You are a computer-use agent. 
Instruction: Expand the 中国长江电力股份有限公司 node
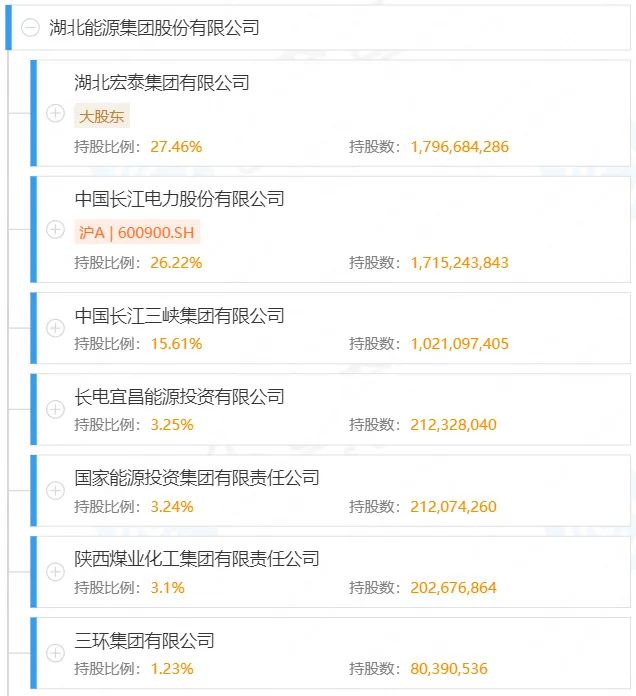(56, 230)
